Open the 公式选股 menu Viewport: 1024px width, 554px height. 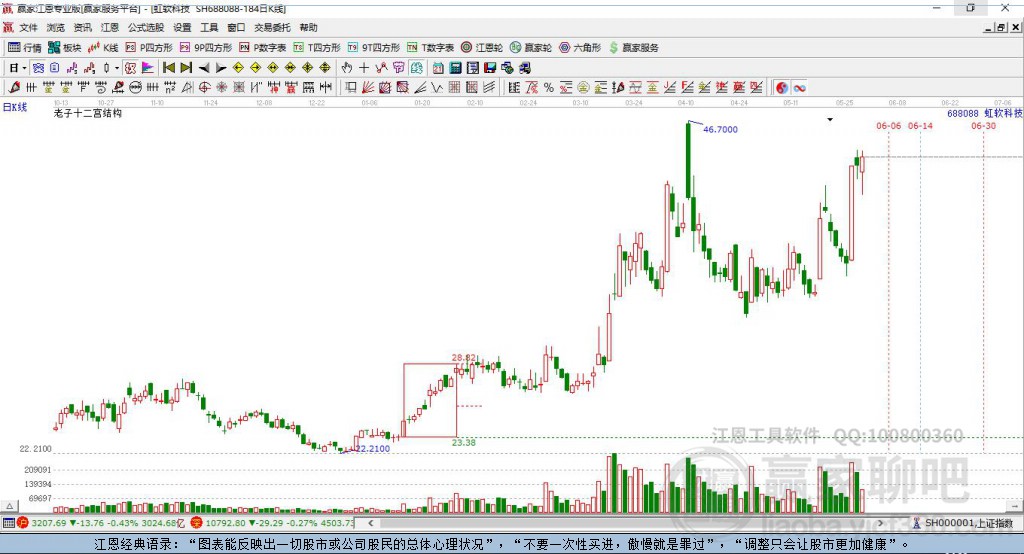[x=146, y=27]
